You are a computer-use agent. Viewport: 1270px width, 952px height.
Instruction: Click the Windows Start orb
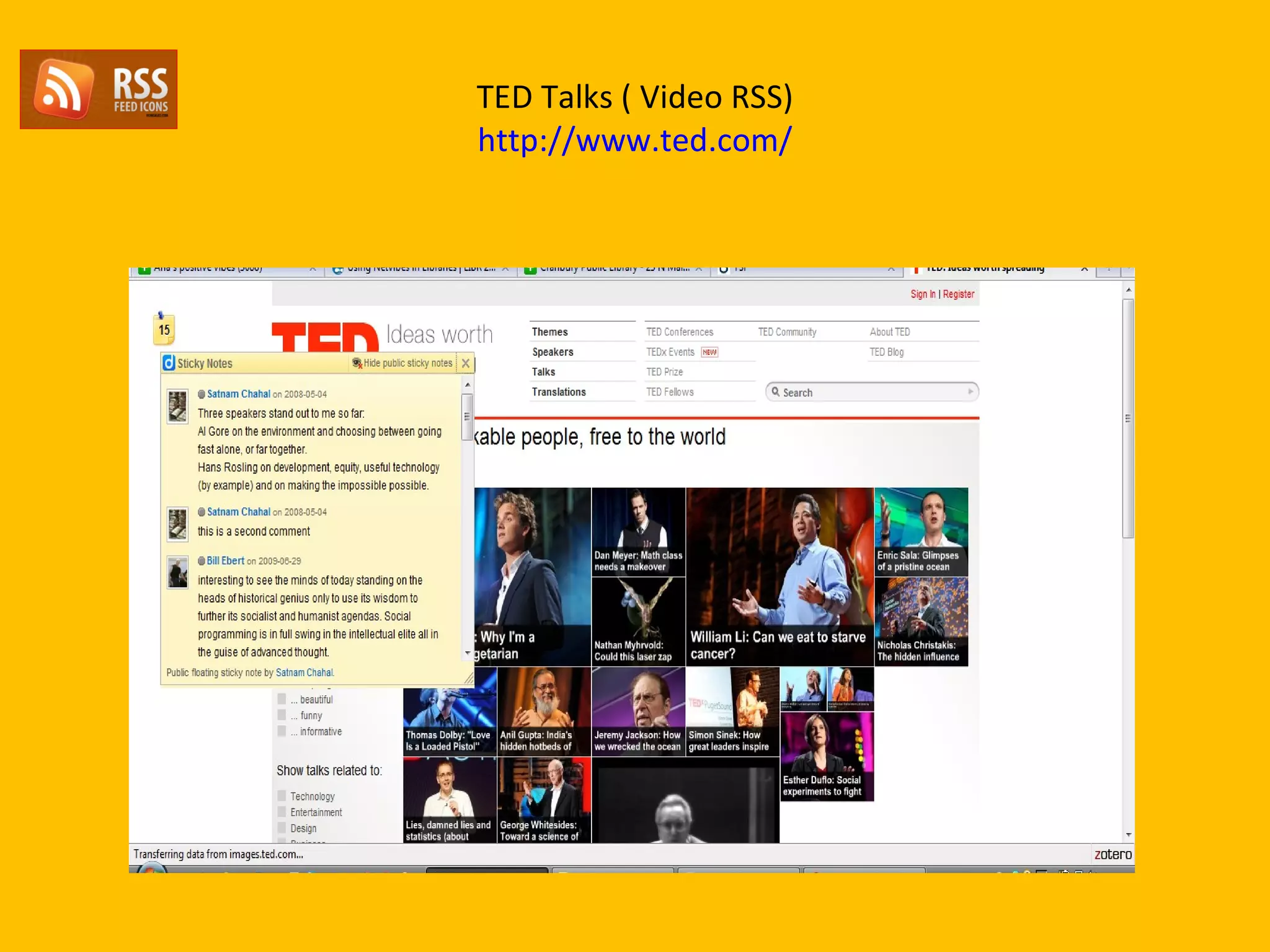(x=152, y=868)
